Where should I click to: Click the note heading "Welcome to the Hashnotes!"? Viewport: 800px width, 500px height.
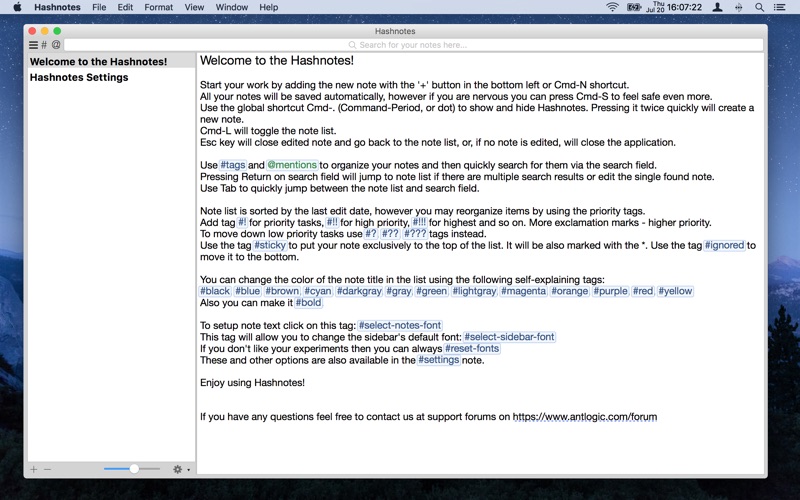(277, 60)
